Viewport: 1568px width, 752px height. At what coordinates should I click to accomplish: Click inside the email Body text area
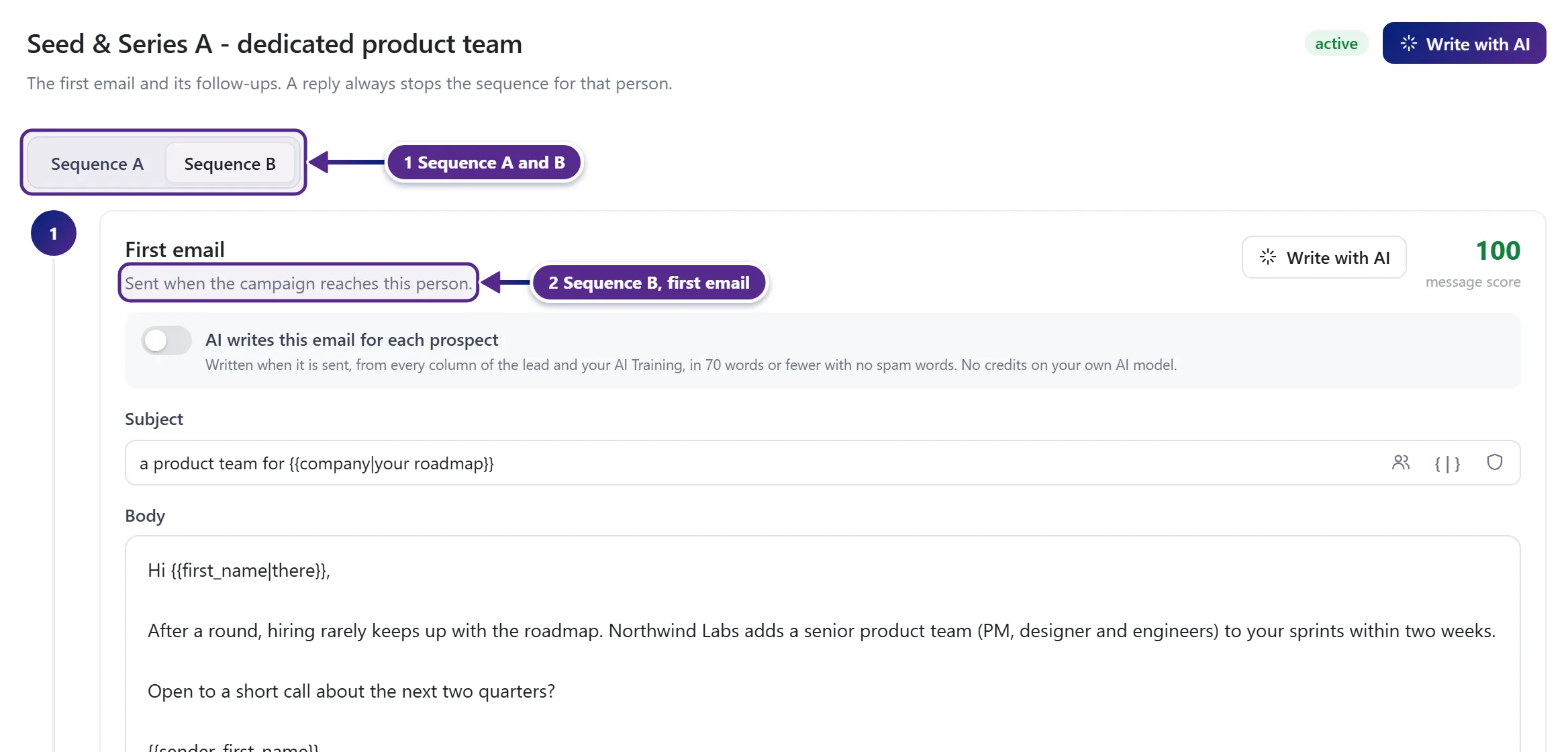pyautogui.click(x=822, y=645)
